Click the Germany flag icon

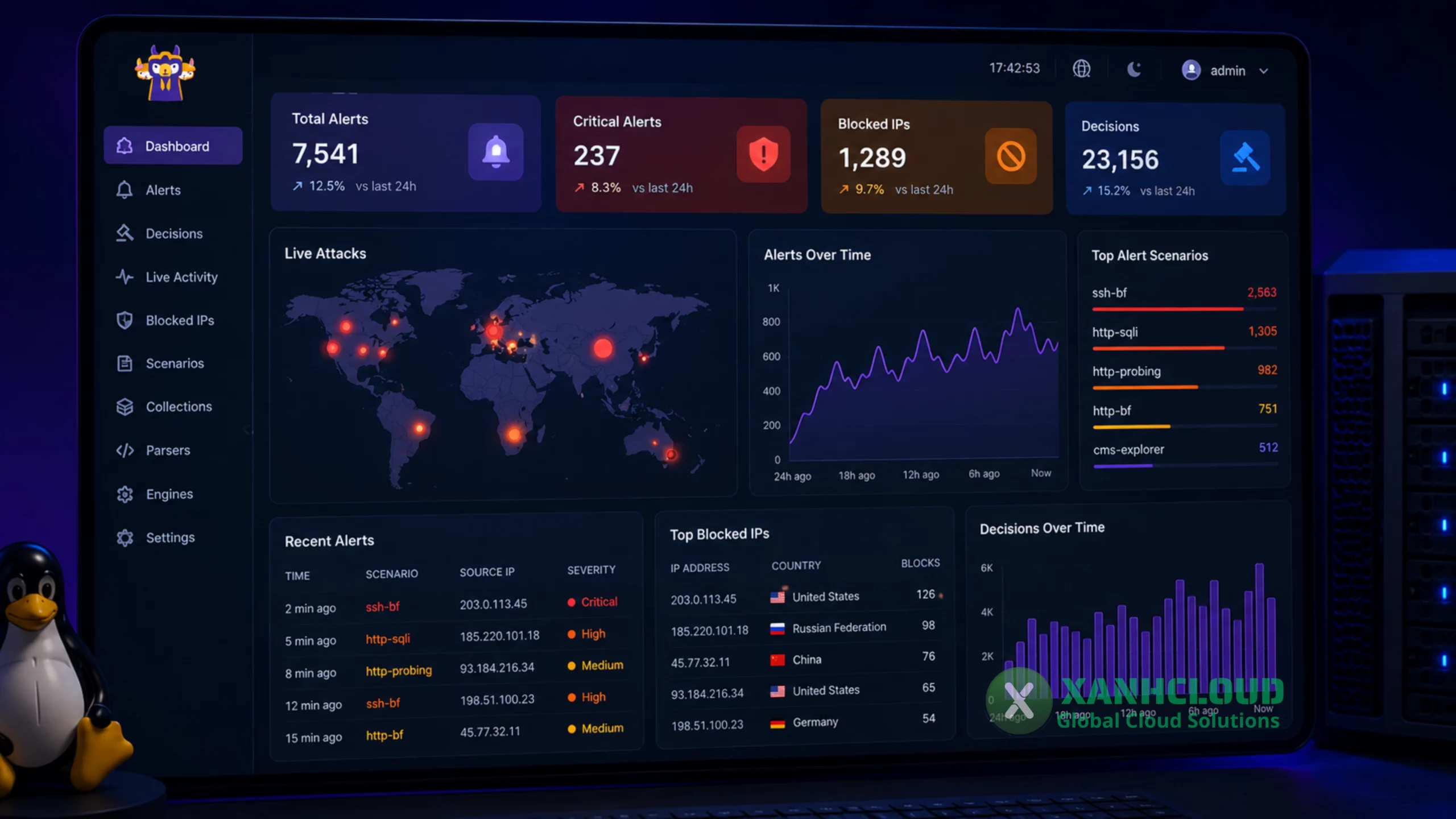[777, 723]
